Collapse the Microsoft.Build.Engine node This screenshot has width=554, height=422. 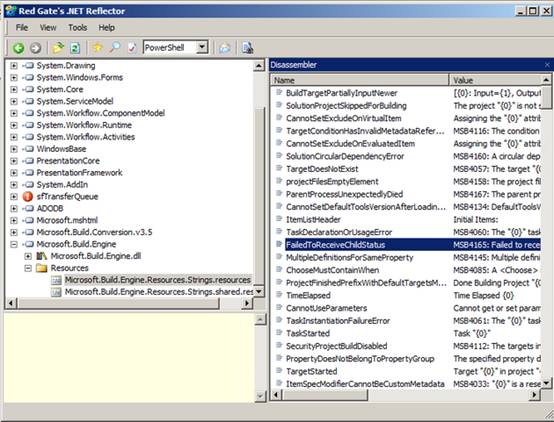(14, 244)
